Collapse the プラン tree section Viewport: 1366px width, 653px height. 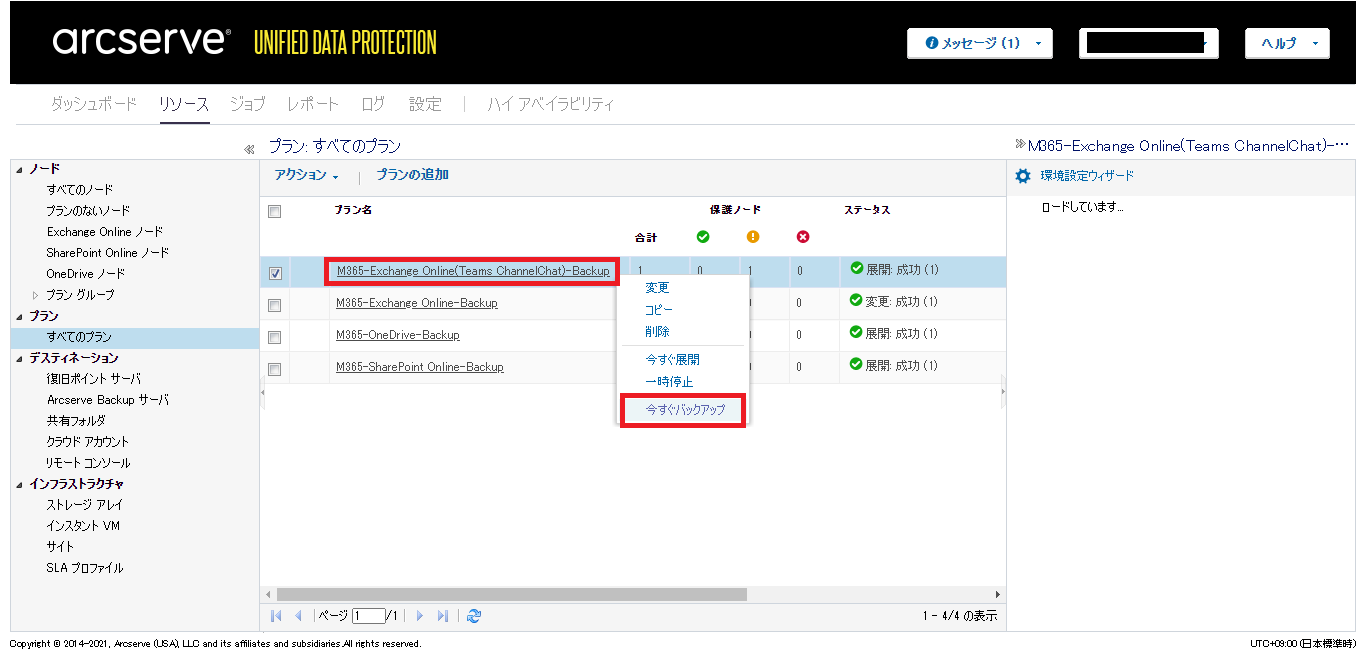20,316
